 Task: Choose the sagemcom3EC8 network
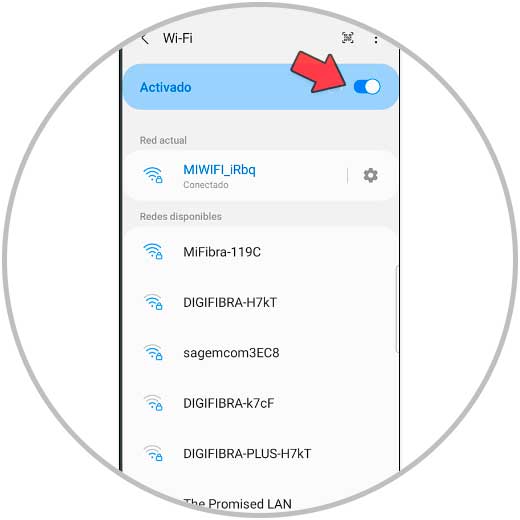260,353
